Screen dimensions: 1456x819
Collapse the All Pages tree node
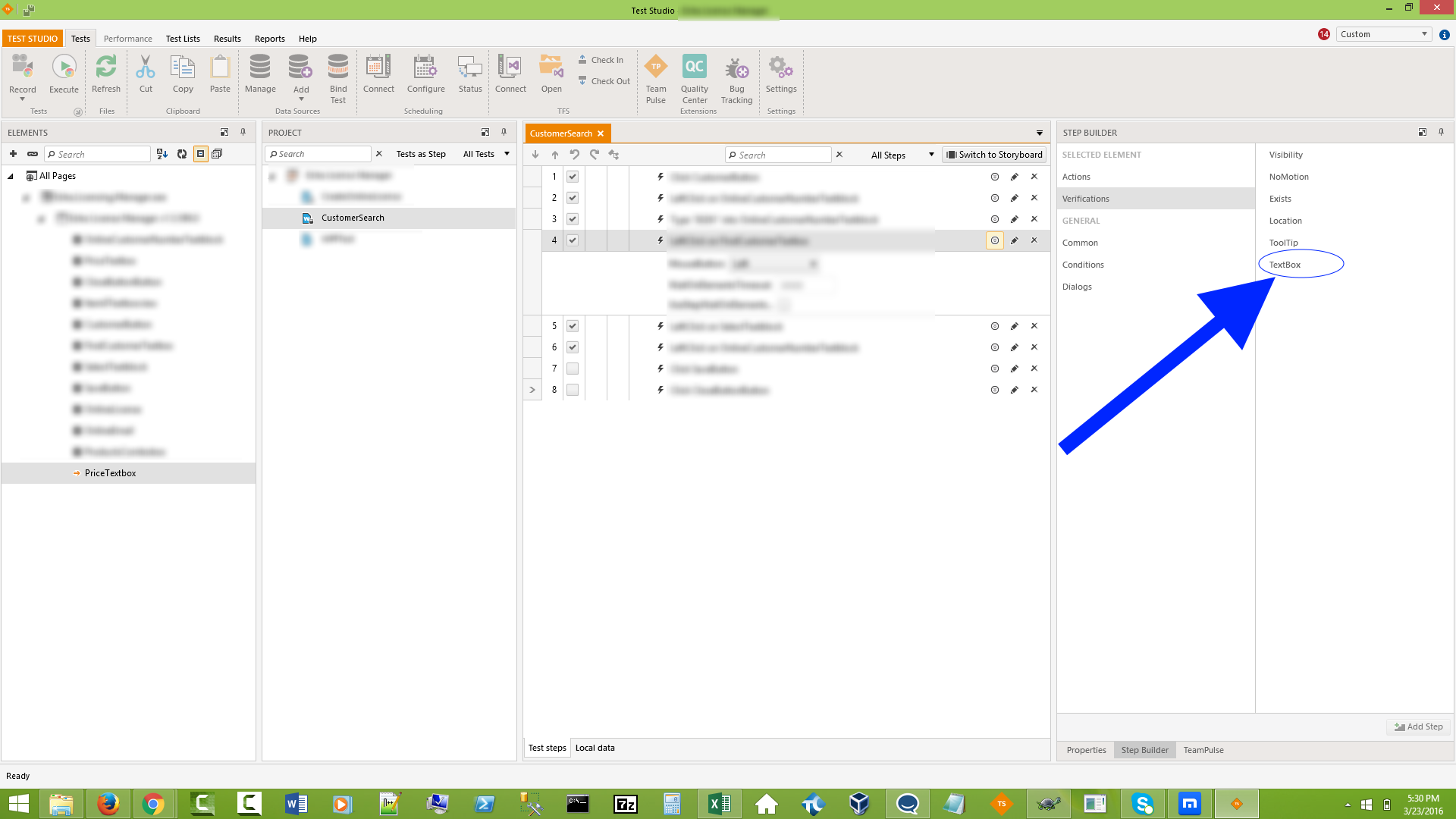[11, 176]
